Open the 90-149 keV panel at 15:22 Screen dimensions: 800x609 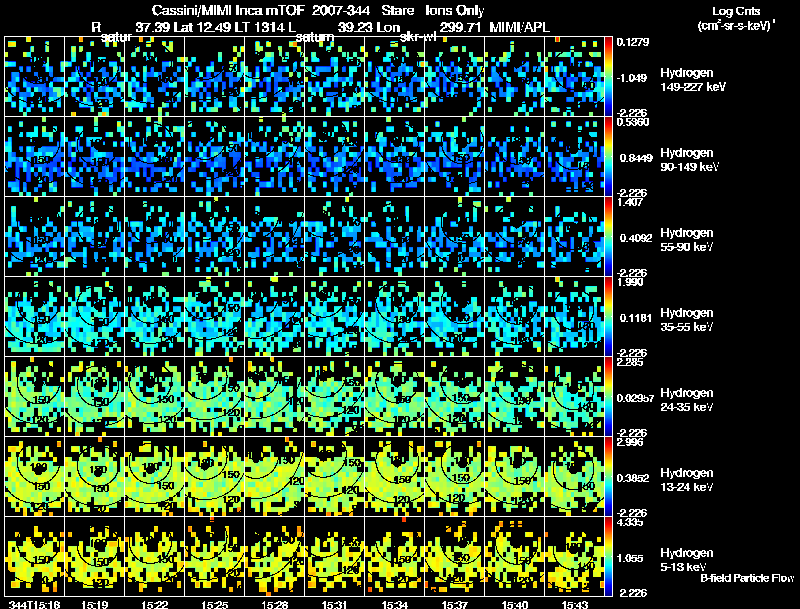(x=155, y=157)
